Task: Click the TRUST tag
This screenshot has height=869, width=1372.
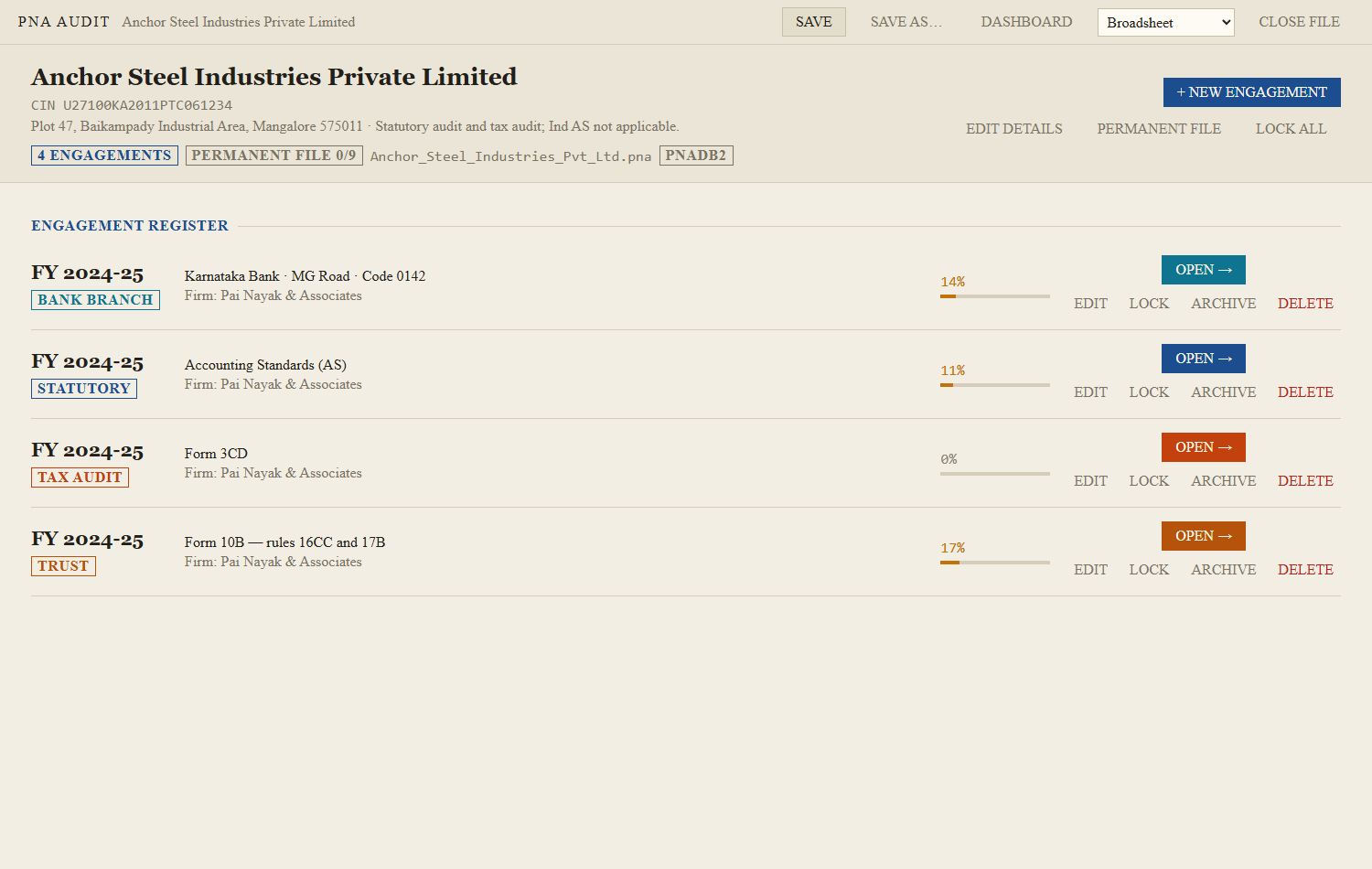Action: pos(63,566)
